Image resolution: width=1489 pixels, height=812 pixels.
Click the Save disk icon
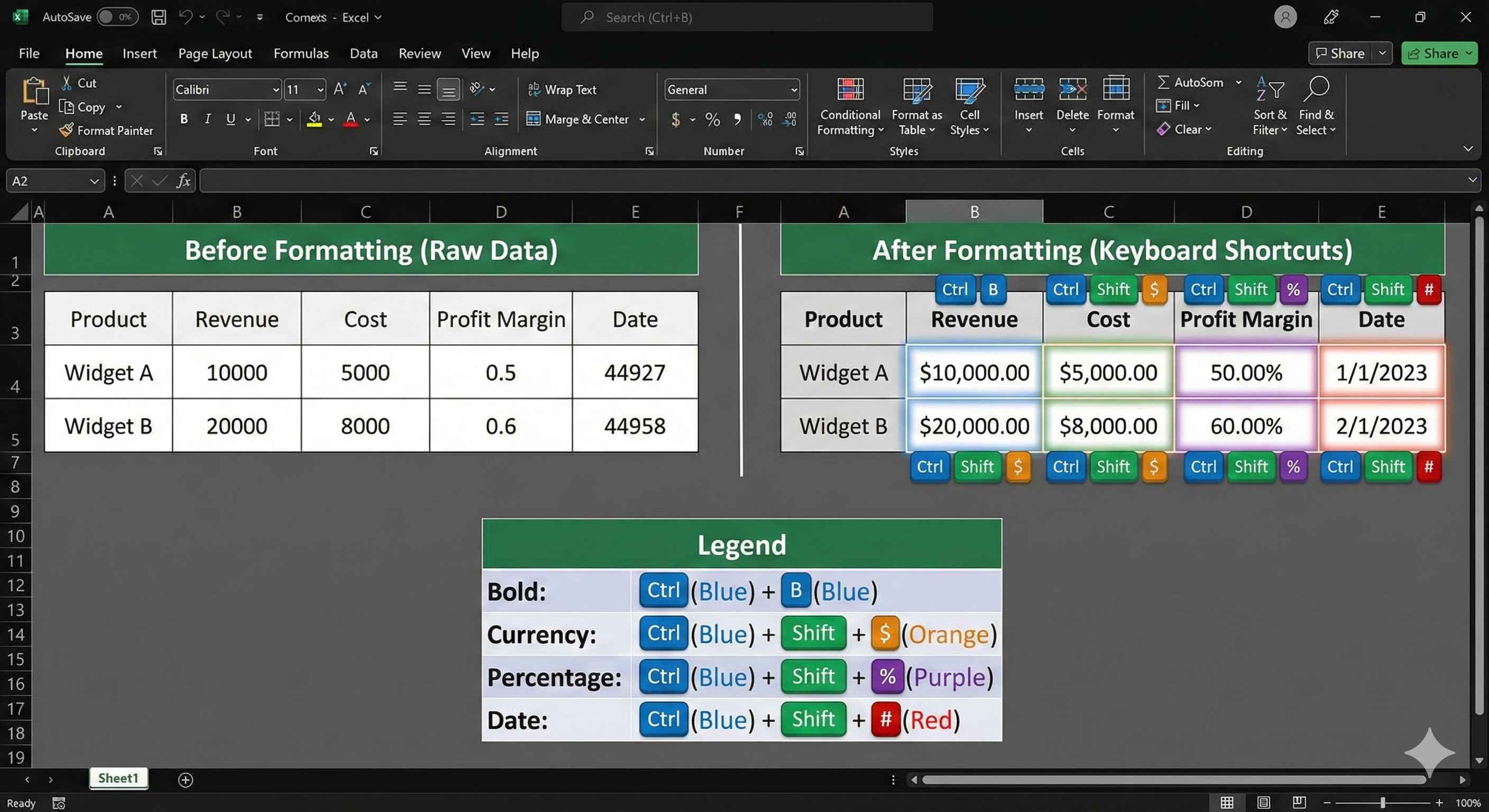[159, 17]
